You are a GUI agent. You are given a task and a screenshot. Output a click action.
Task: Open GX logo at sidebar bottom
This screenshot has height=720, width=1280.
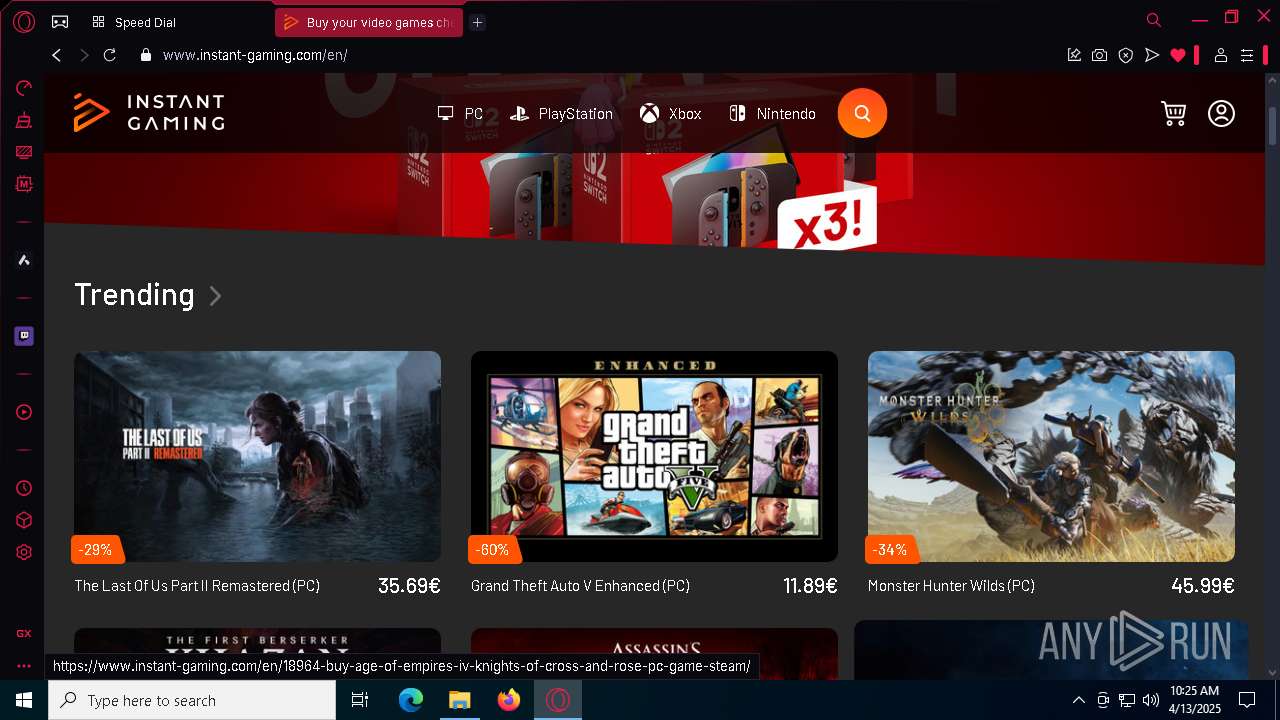(x=24, y=633)
